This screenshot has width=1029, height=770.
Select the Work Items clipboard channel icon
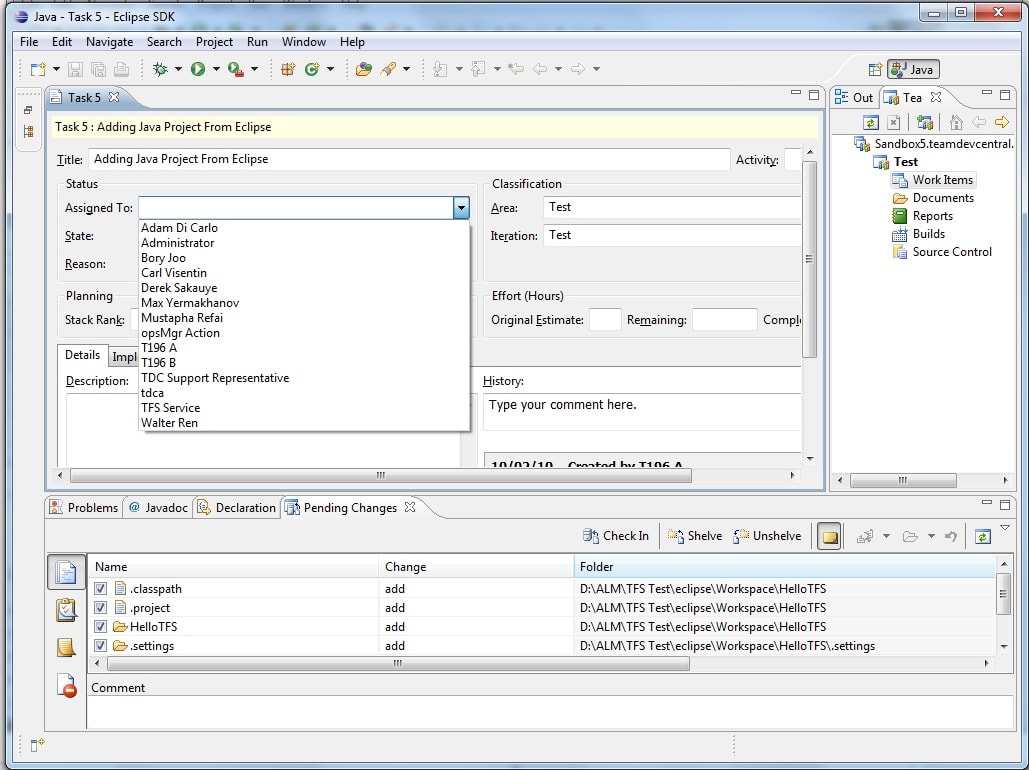66,610
